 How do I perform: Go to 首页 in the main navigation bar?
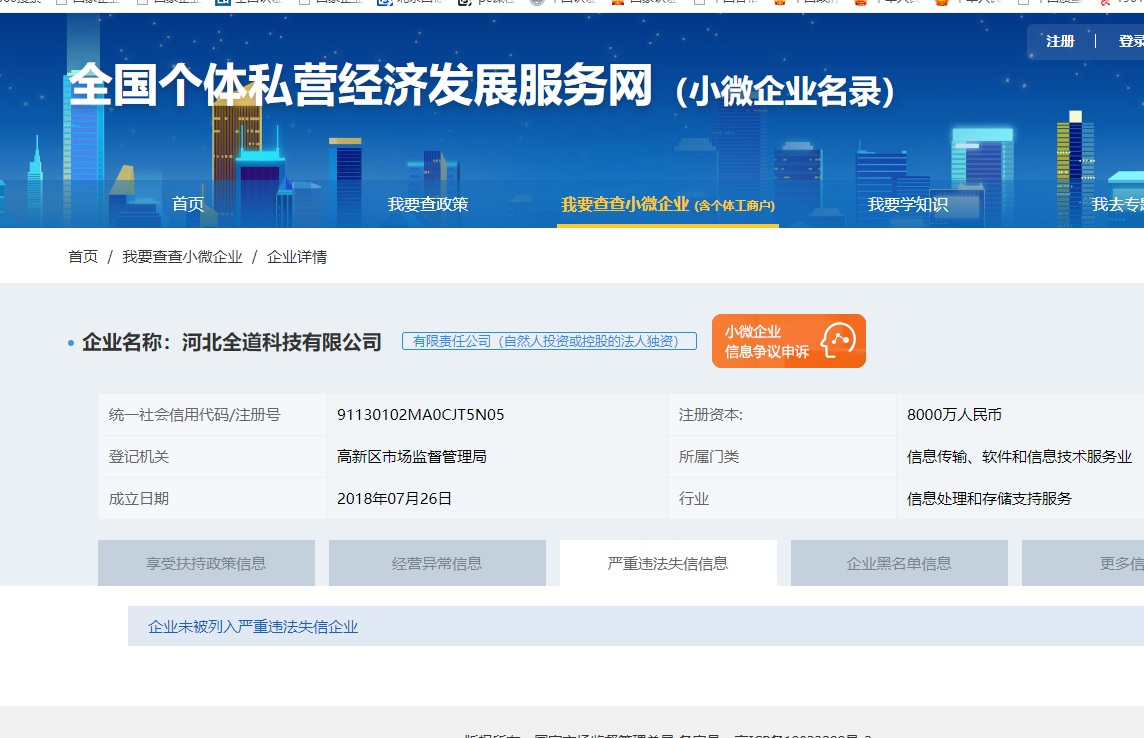coord(188,204)
